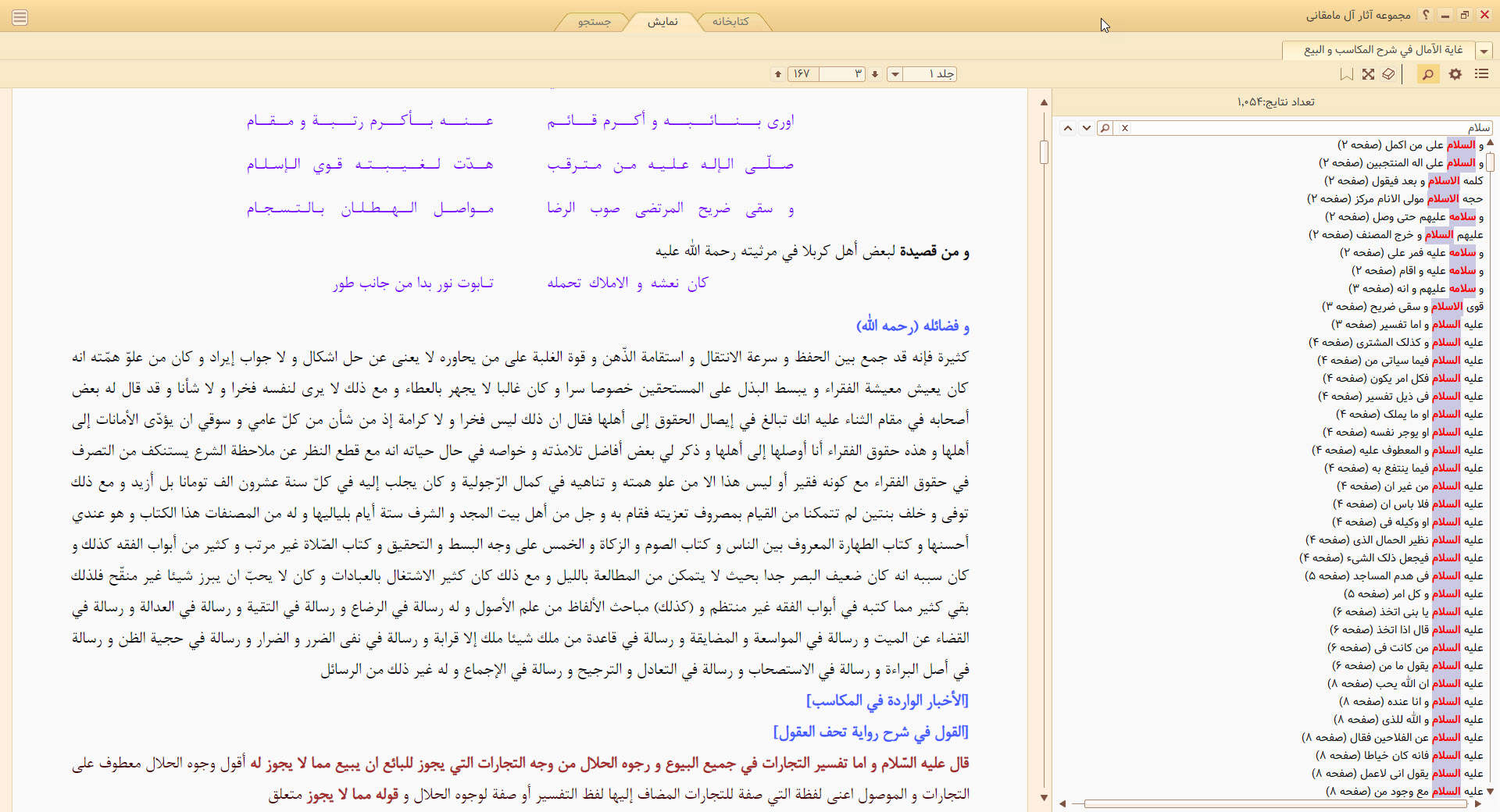Open result قوى الاسلام و سقى ضريح
Screen dimensions: 1500x812
[x=1402, y=307]
